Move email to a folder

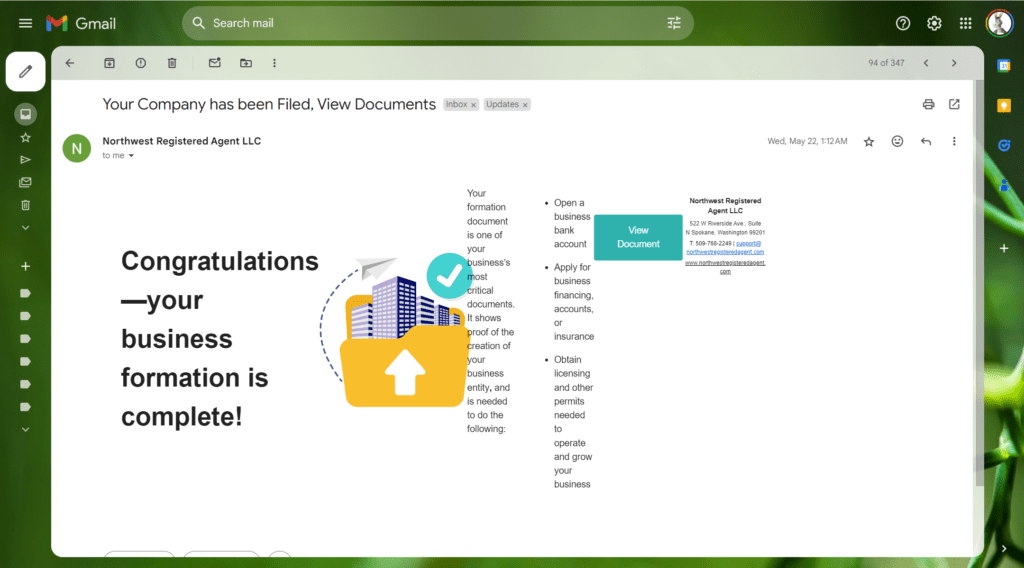point(246,63)
